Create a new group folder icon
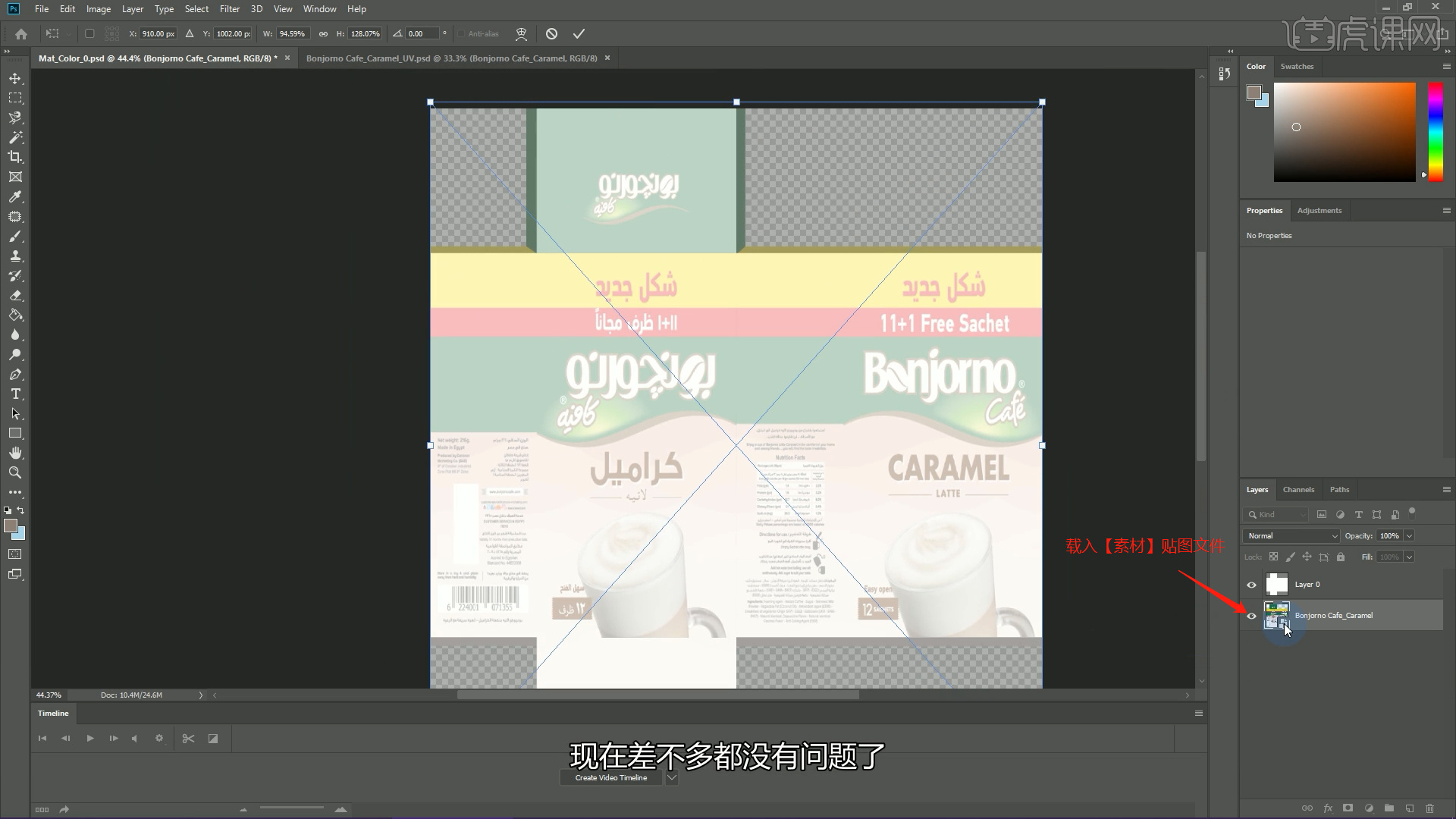Image resolution: width=1456 pixels, height=819 pixels. pyautogui.click(x=1389, y=808)
